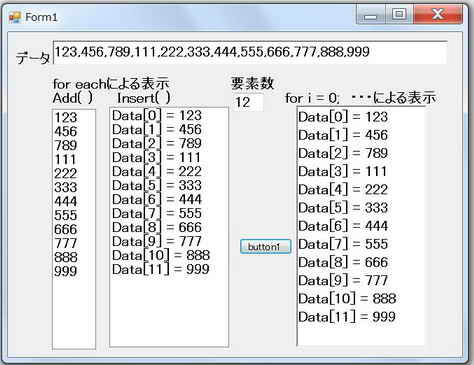The height and width of the screenshot is (365, 474).
Task: Click the Add( ) column label
Action: point(73,98)
